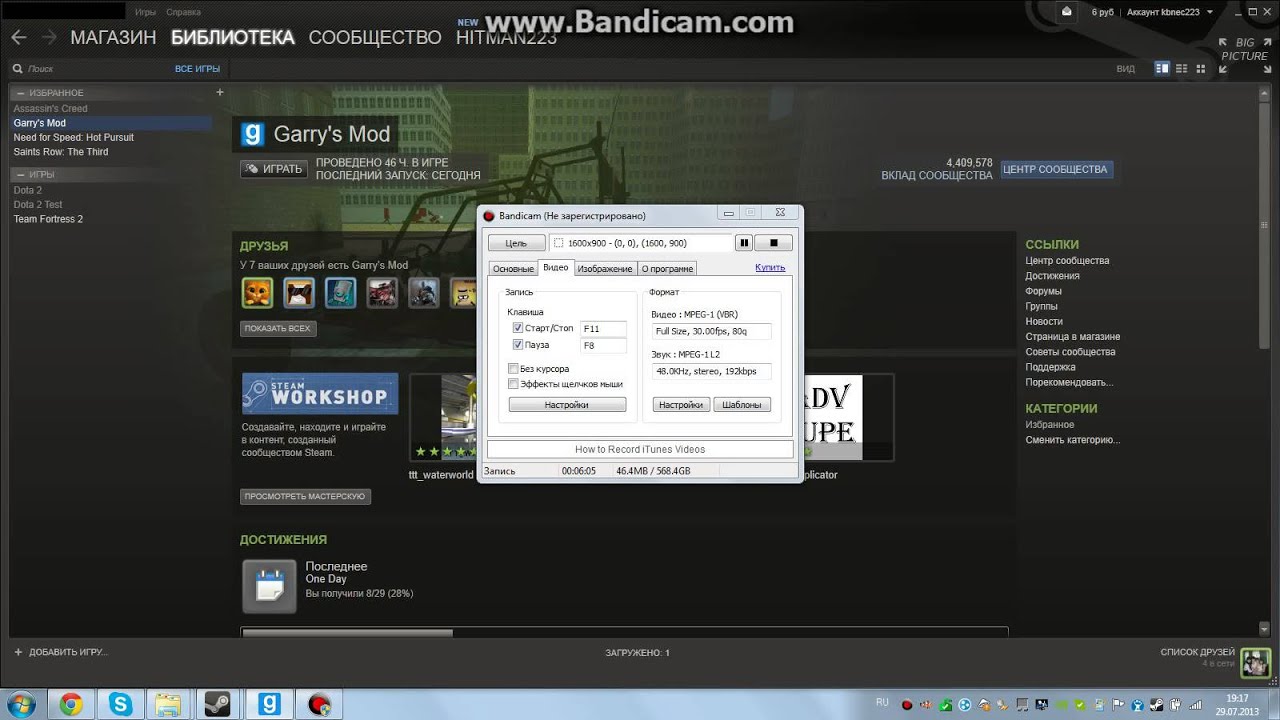Screen dimensions: 1280x720
Task: Open the HITMAN223 profile section
Action: [x=505, y=38]
